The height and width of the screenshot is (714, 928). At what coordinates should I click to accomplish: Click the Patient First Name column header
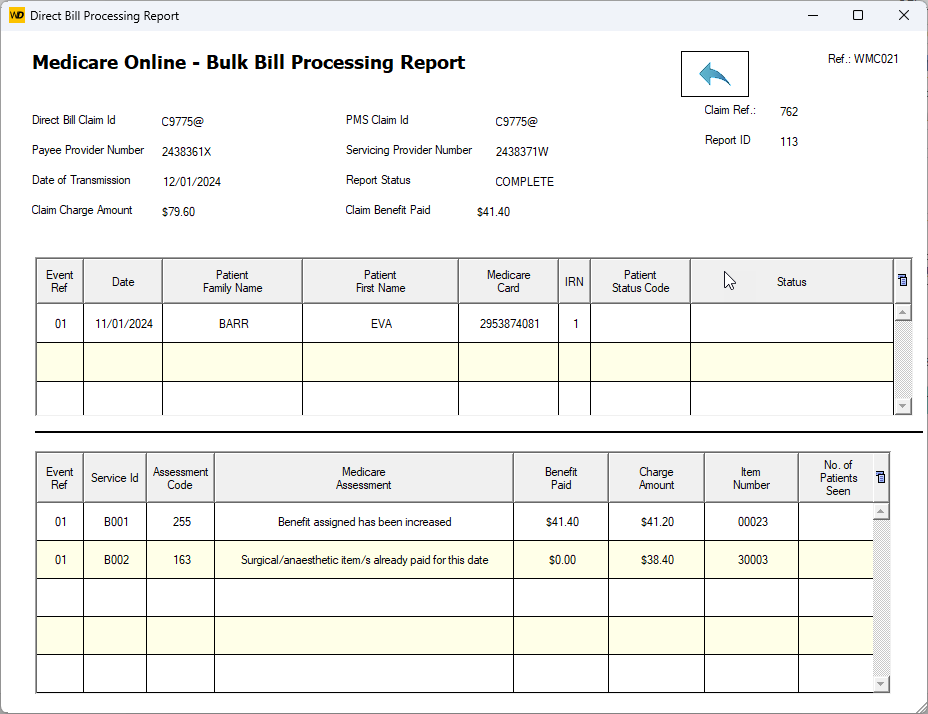coord(380,282)
